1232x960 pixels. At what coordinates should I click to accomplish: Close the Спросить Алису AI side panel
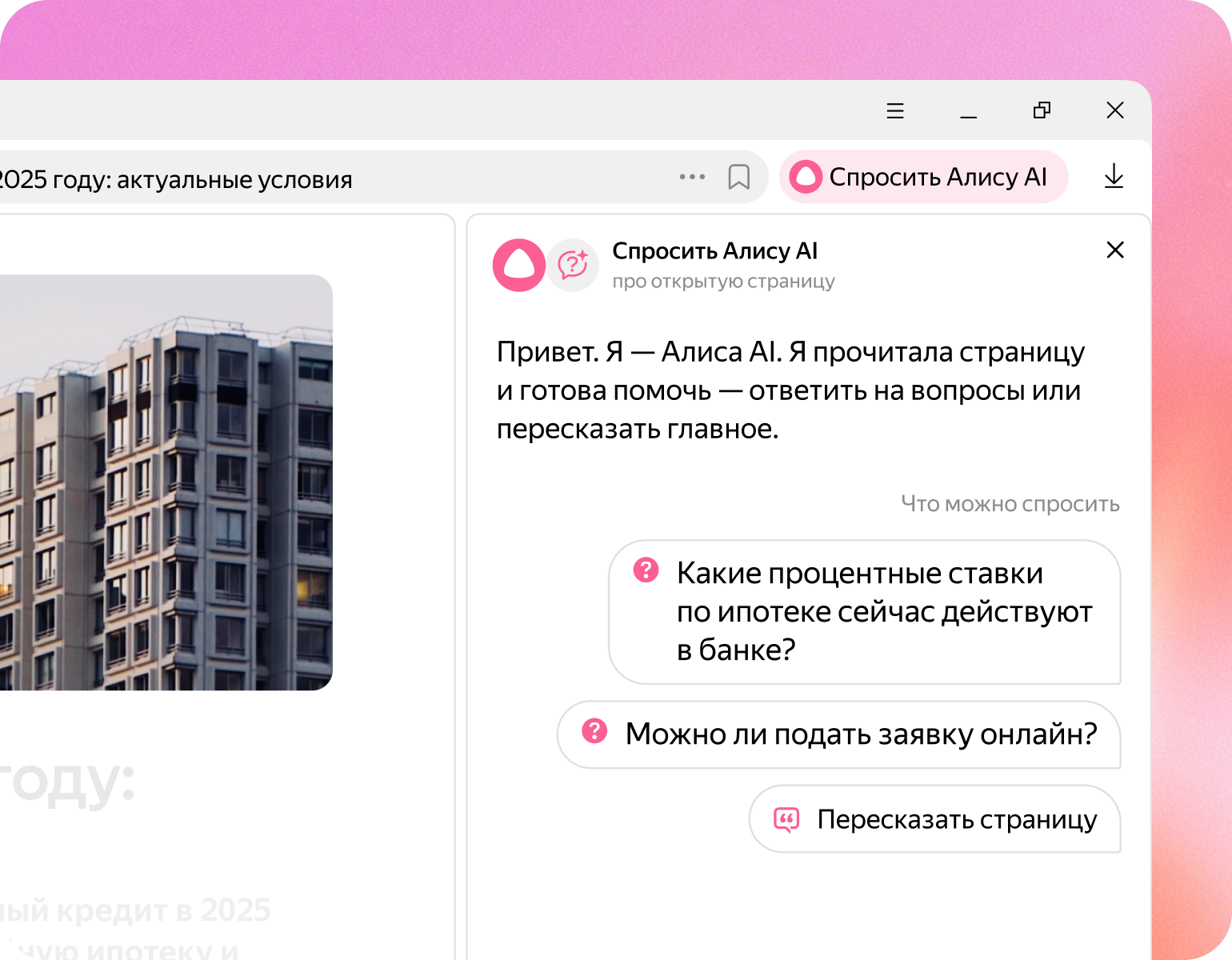pyautogui.click(x=1115, y=250)
